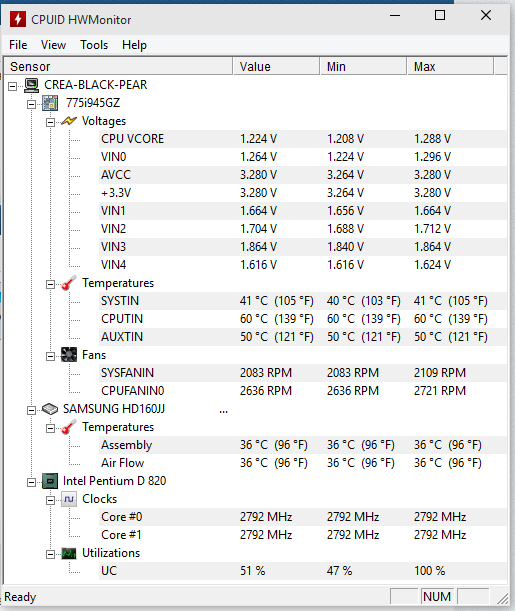The width and height of the screenshot is (515, 611).
Task: Open the View menu
Action: pos(53,45)
